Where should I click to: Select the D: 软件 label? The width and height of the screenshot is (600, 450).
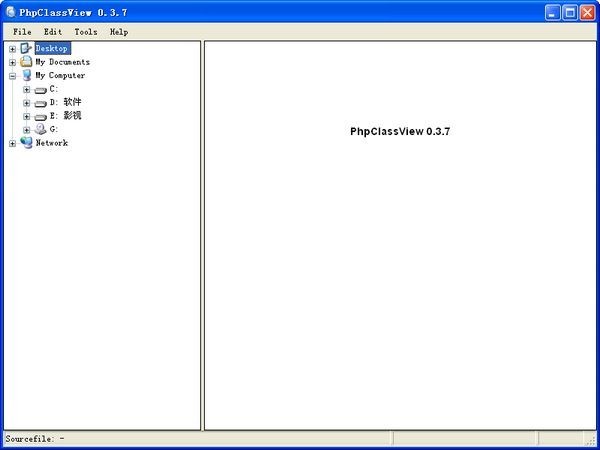[x=65, y=102]
